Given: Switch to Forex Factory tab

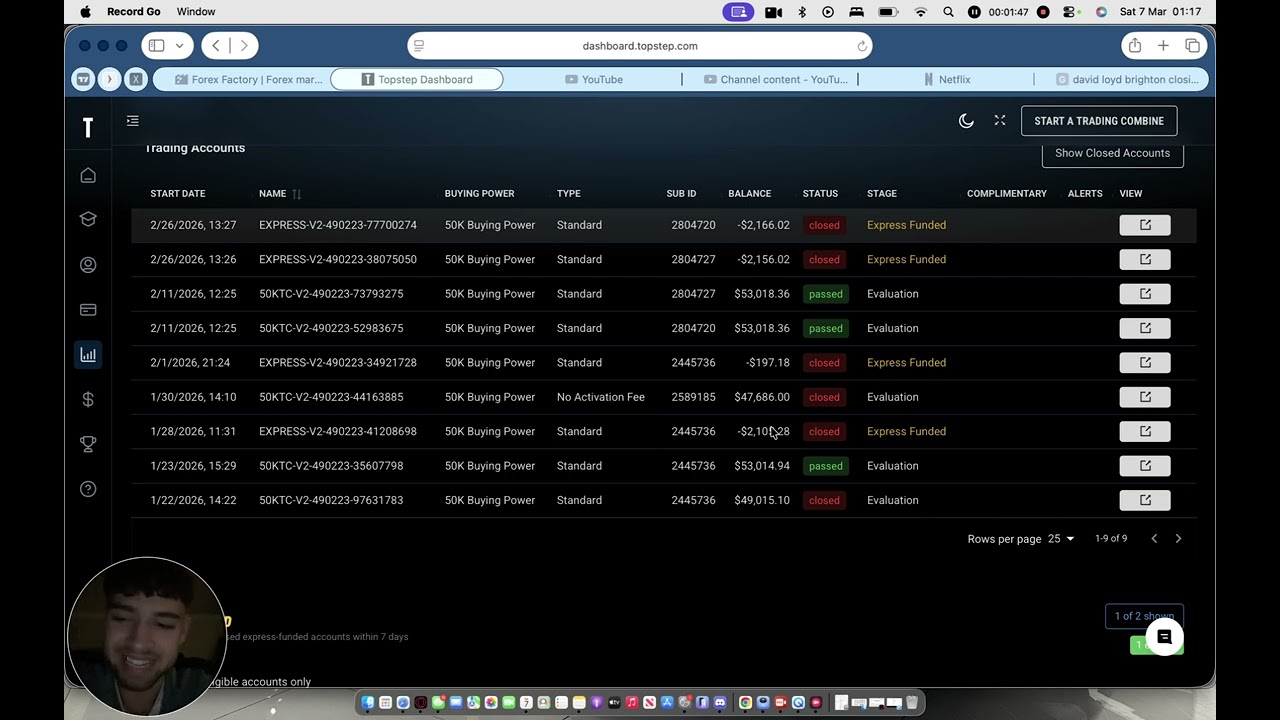Looking at the screenshot, I should tap(249, 80).
